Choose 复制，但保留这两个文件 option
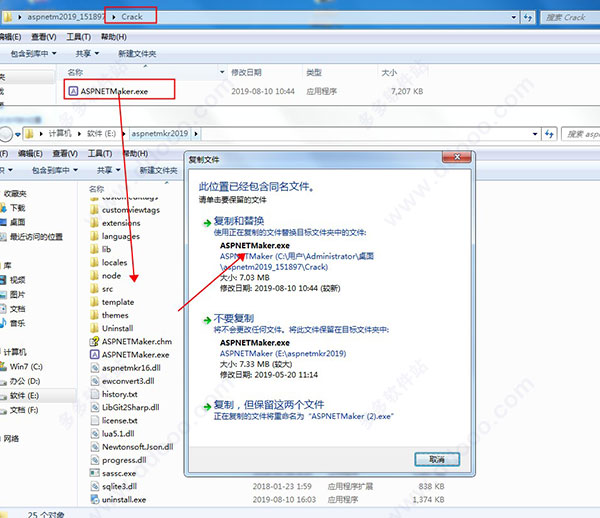The width and height of the screenshot is (600, 518). pos(269,405)
